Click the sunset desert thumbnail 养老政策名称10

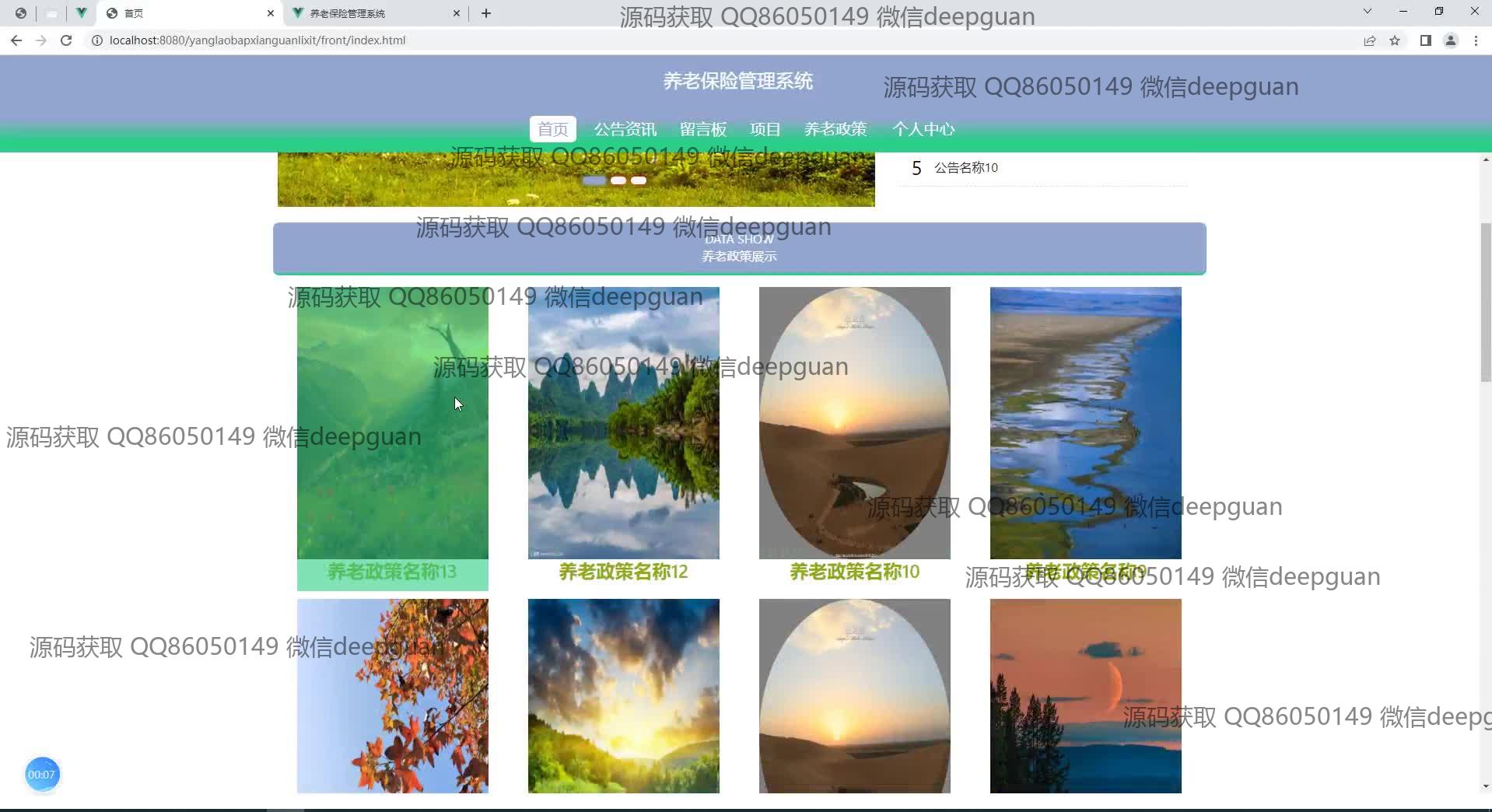[x=854, y=422]
